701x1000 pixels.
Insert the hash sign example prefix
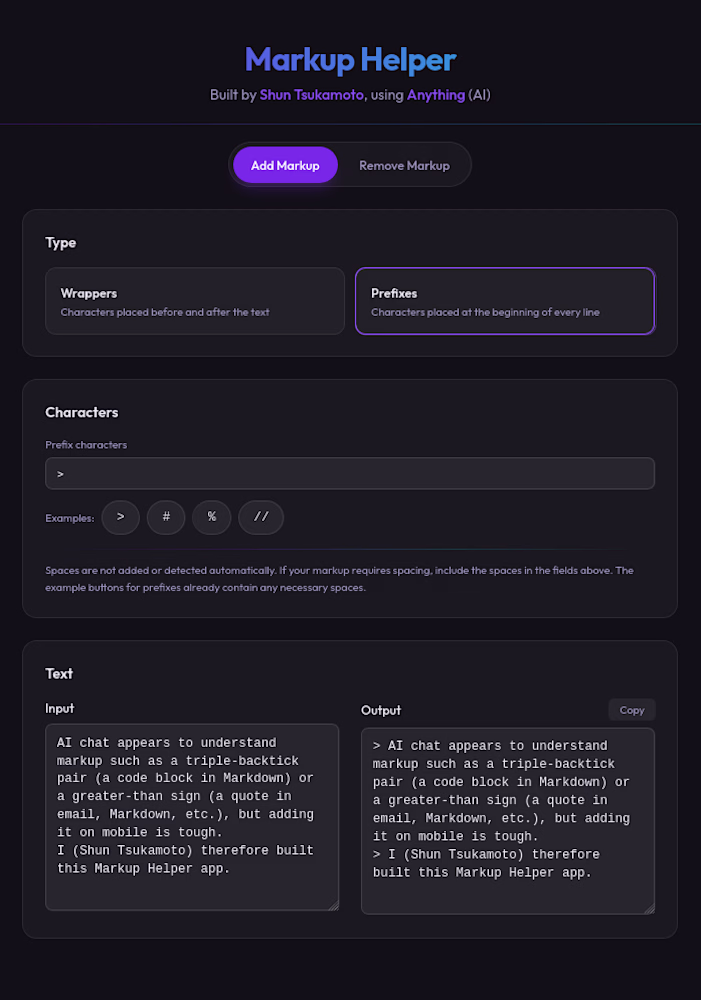[x=166, y=517]
